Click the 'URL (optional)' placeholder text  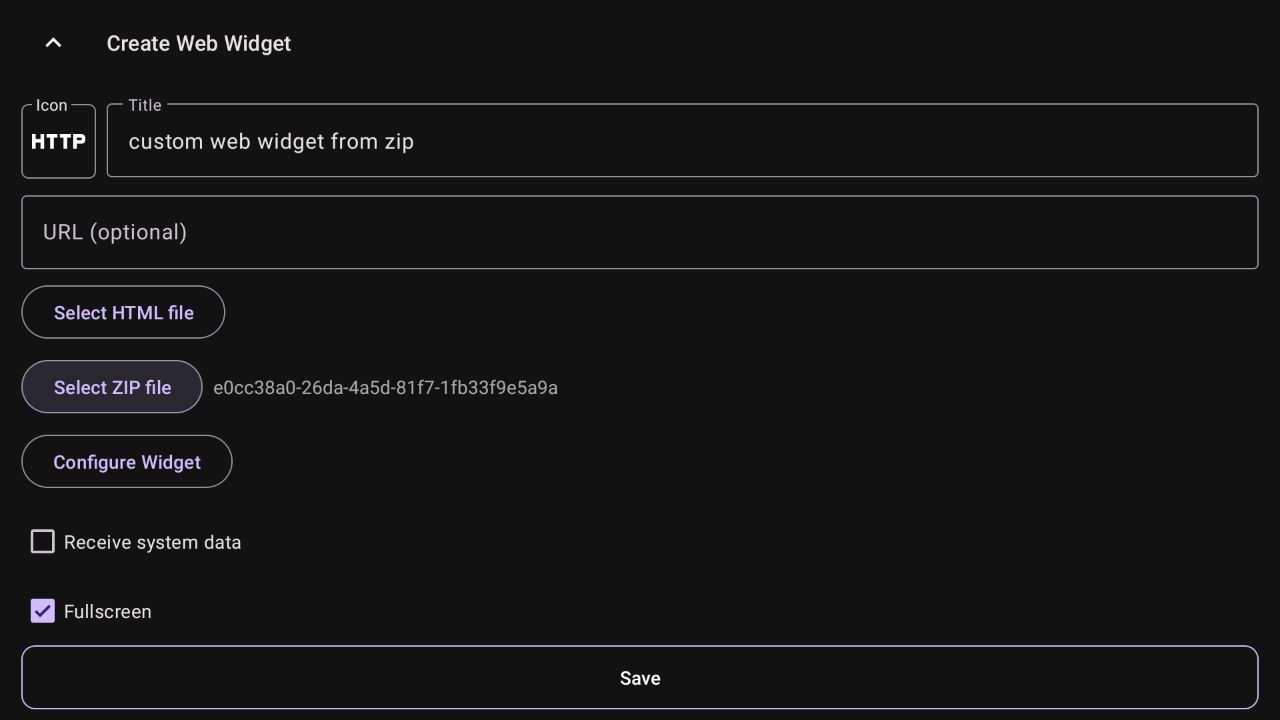click(x=115, y=232)
